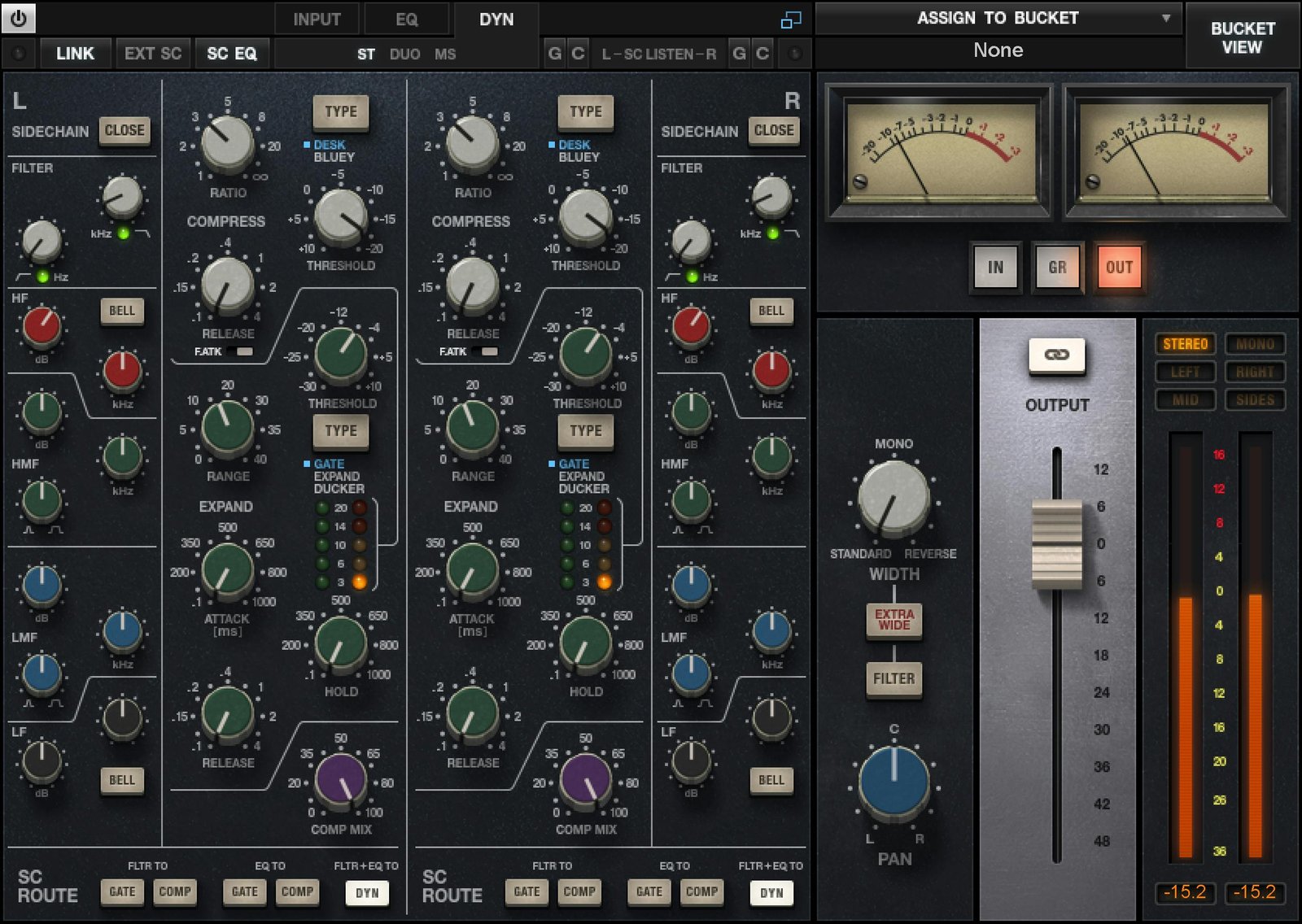Click the OUTPUT fader handle
The height and width of the screenshot is (924, 1302).
1056,543
